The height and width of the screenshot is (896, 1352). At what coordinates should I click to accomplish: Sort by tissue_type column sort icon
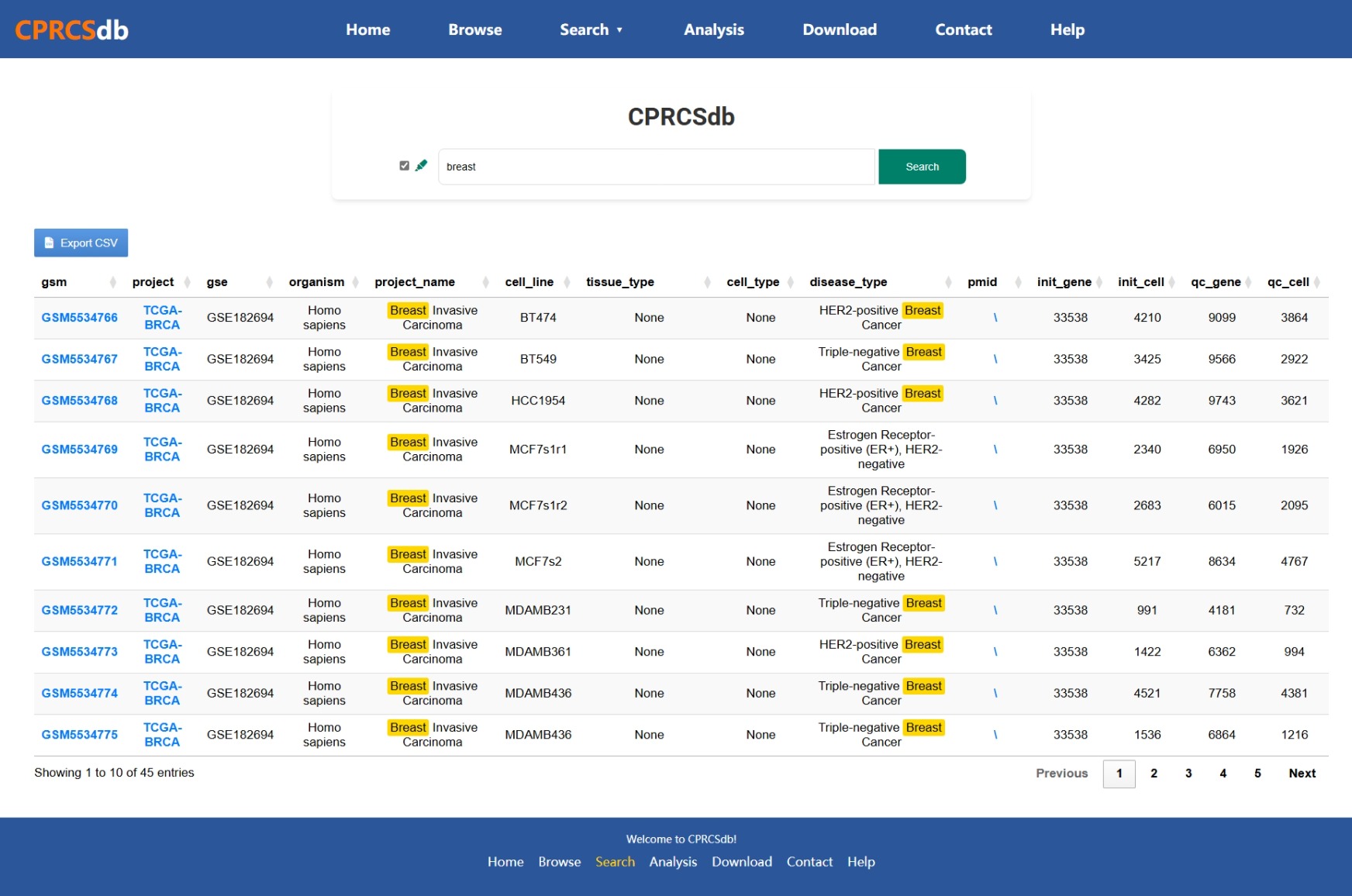pos(707,282)
